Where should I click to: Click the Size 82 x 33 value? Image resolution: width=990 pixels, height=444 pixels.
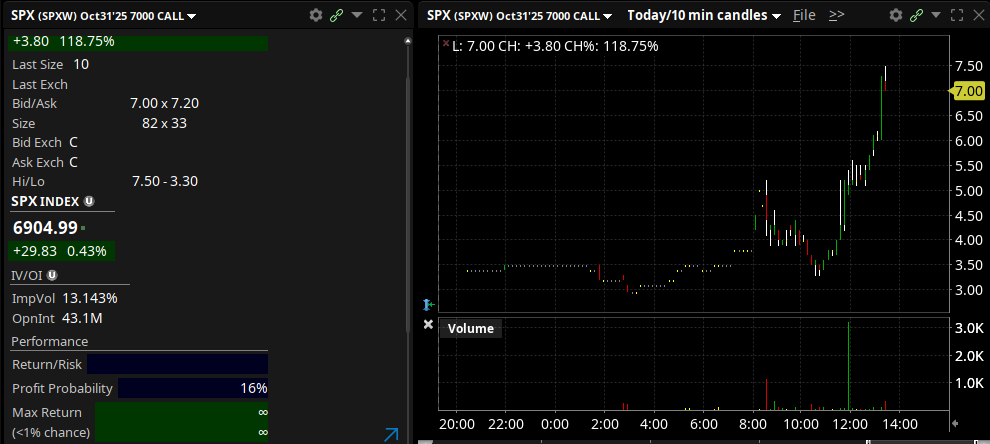pyautogui.click(x=165, y=123)
